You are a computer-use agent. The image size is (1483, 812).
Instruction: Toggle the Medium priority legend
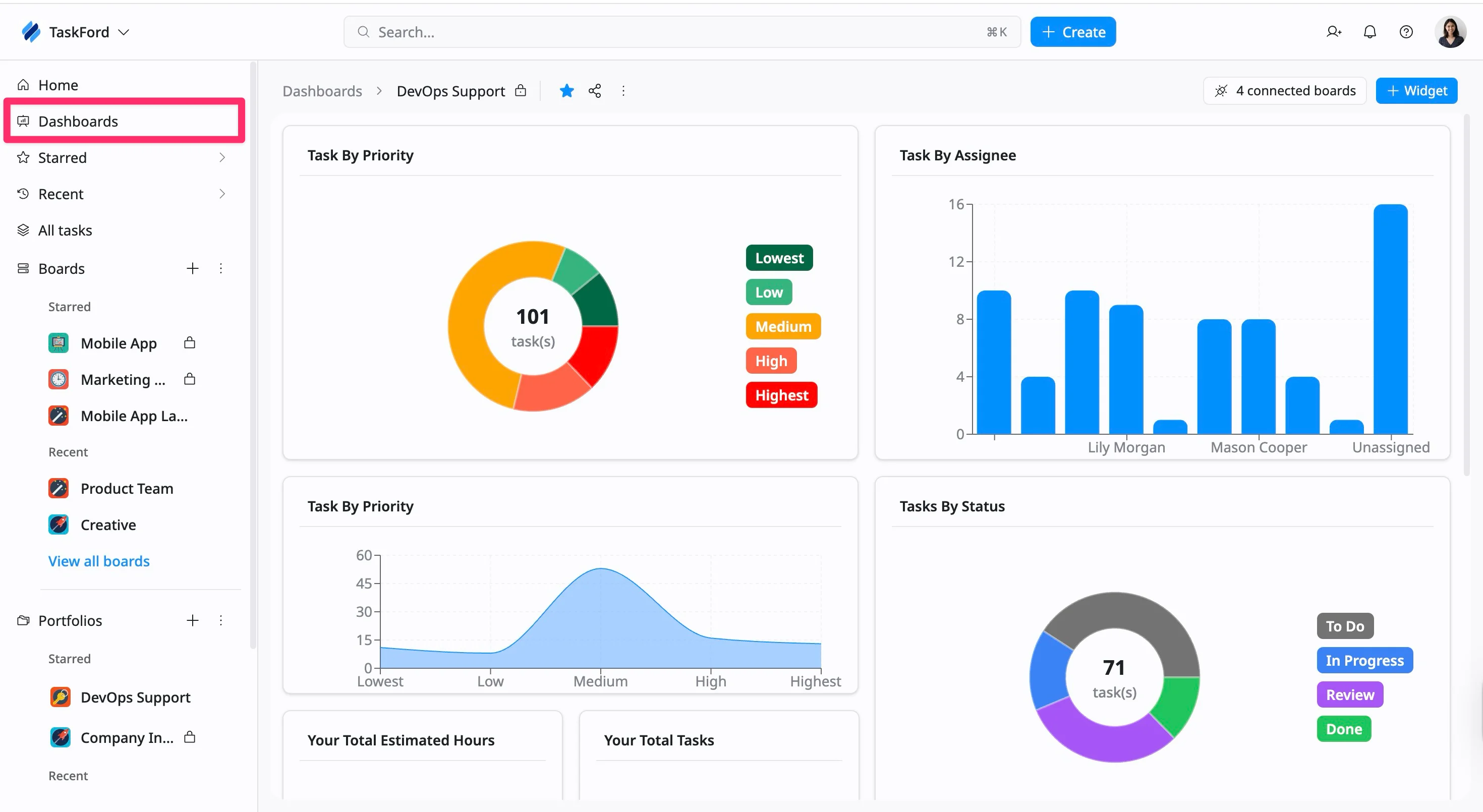[783, 326]
